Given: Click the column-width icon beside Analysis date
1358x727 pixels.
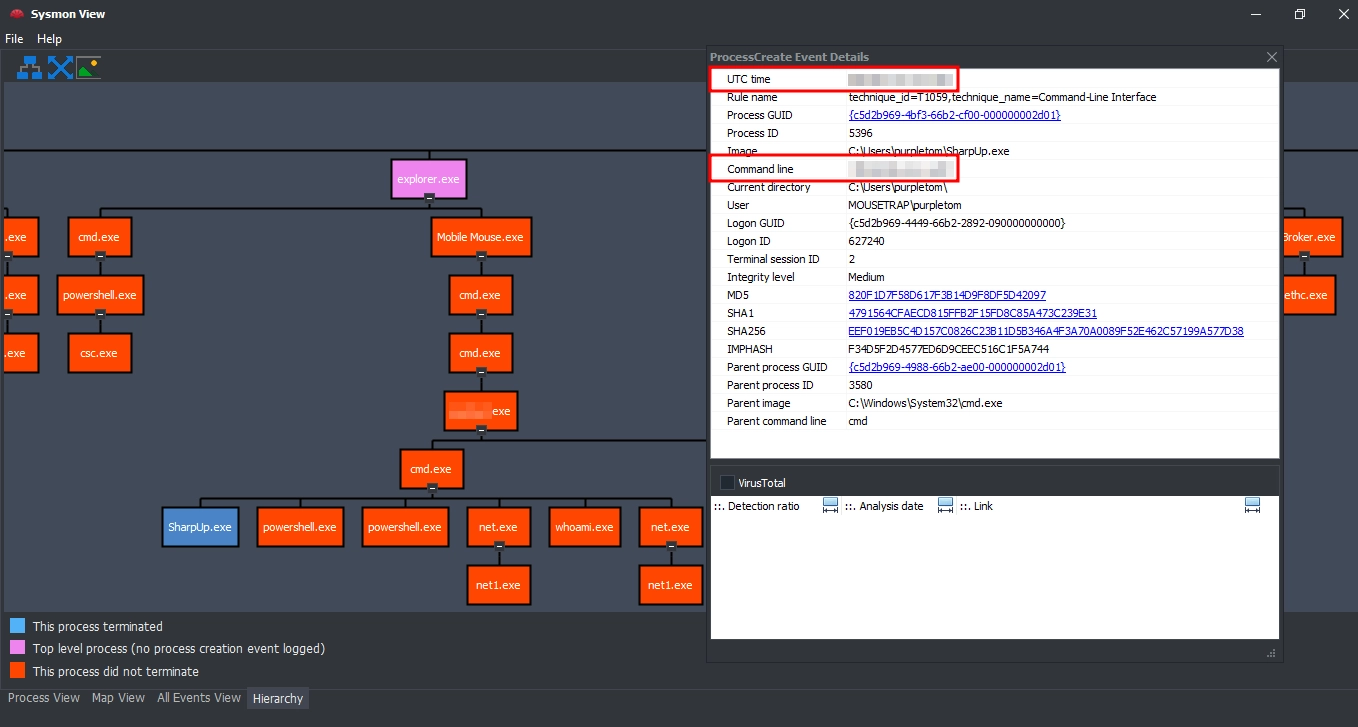Looking at the screenshot, I should pyautogui.click(x=945, y=506).
